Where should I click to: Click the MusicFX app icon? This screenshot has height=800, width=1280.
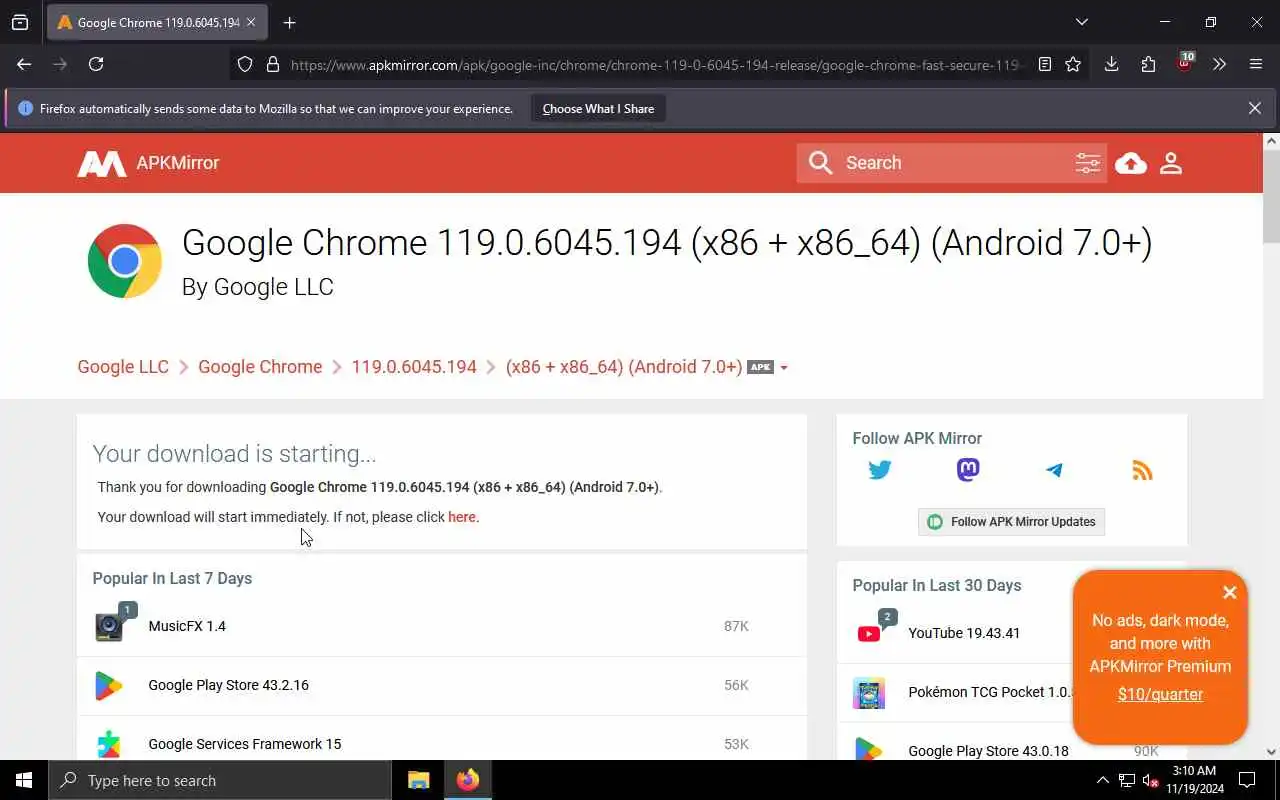pos(109,626)
